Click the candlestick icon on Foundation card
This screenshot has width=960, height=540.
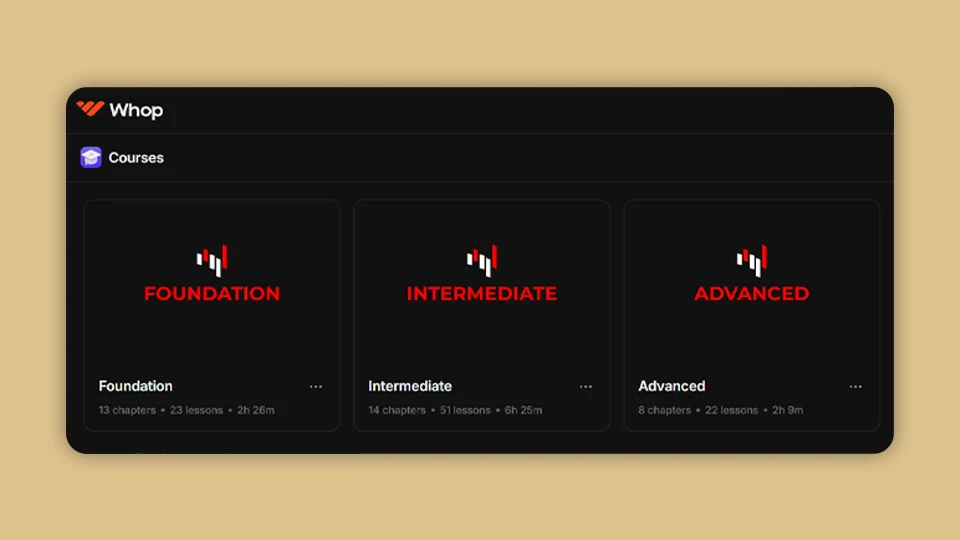click(x=212, y=260)
